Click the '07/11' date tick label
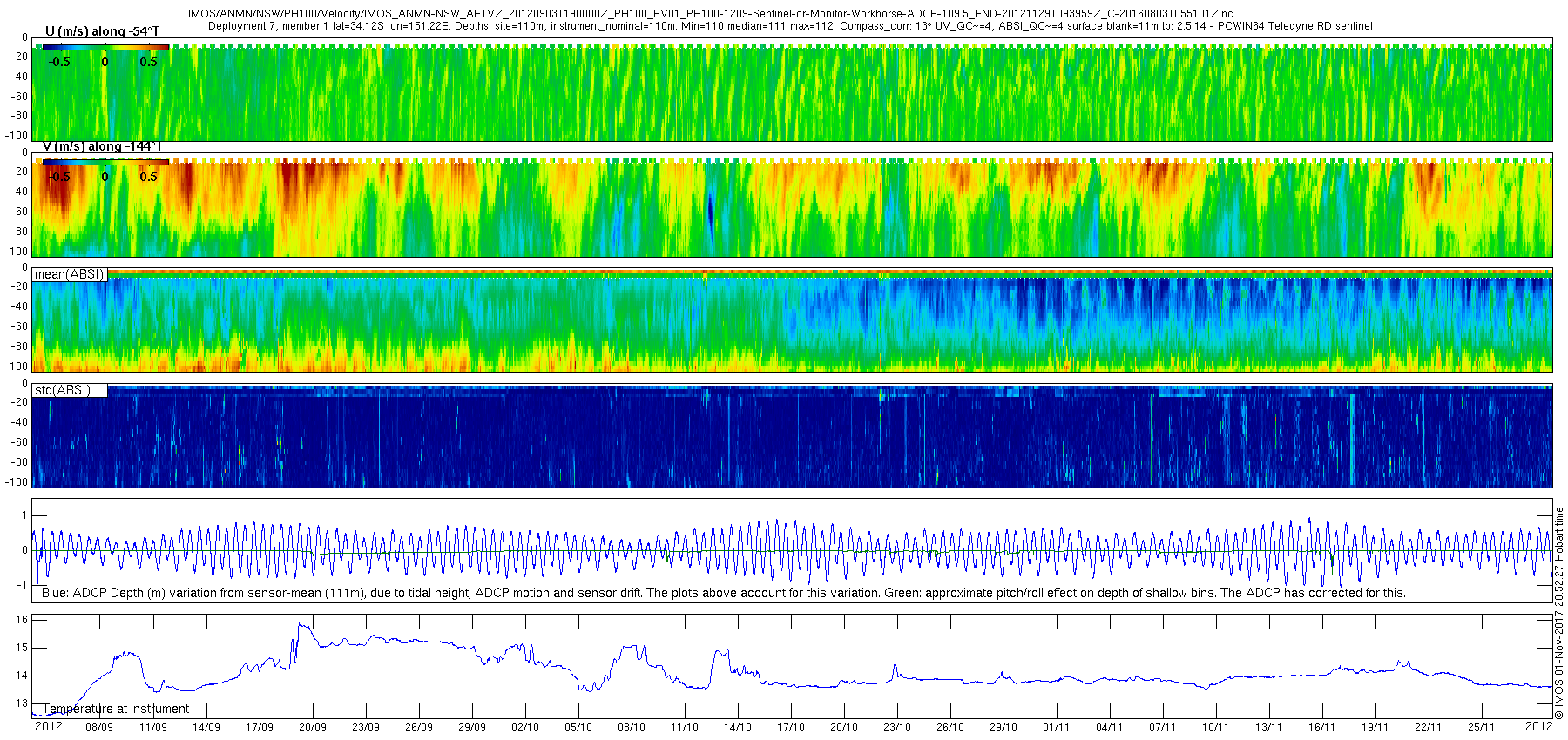 tap(1163, 728)
